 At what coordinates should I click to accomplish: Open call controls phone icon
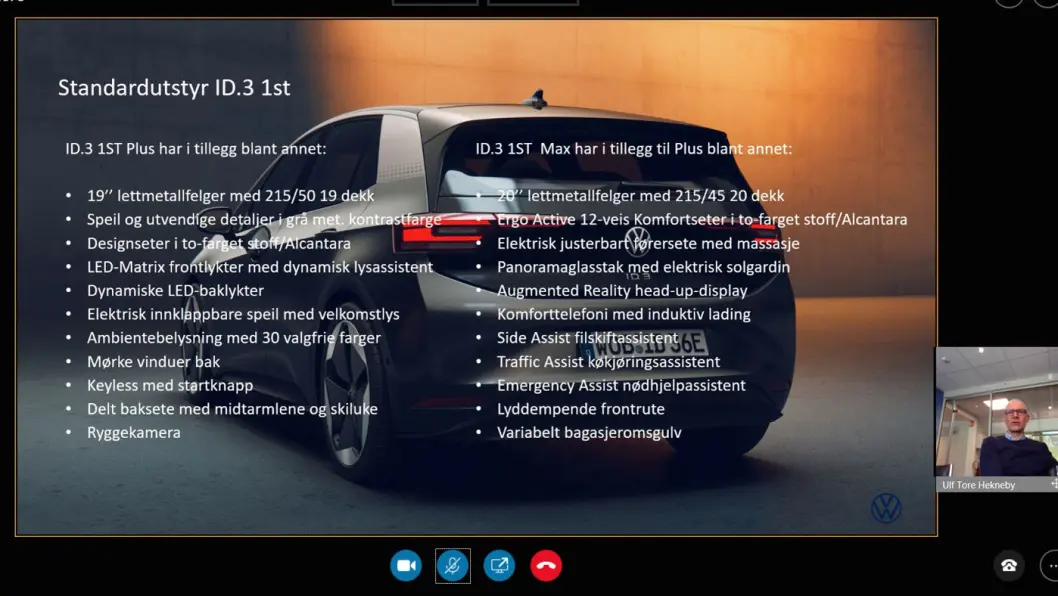tap(1009, 566)
